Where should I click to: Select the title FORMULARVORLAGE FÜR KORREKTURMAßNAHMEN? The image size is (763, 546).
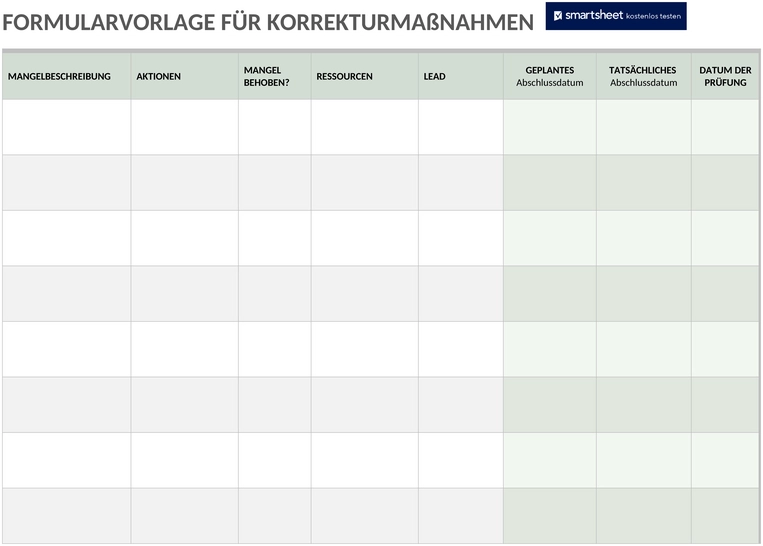(268, 22)
